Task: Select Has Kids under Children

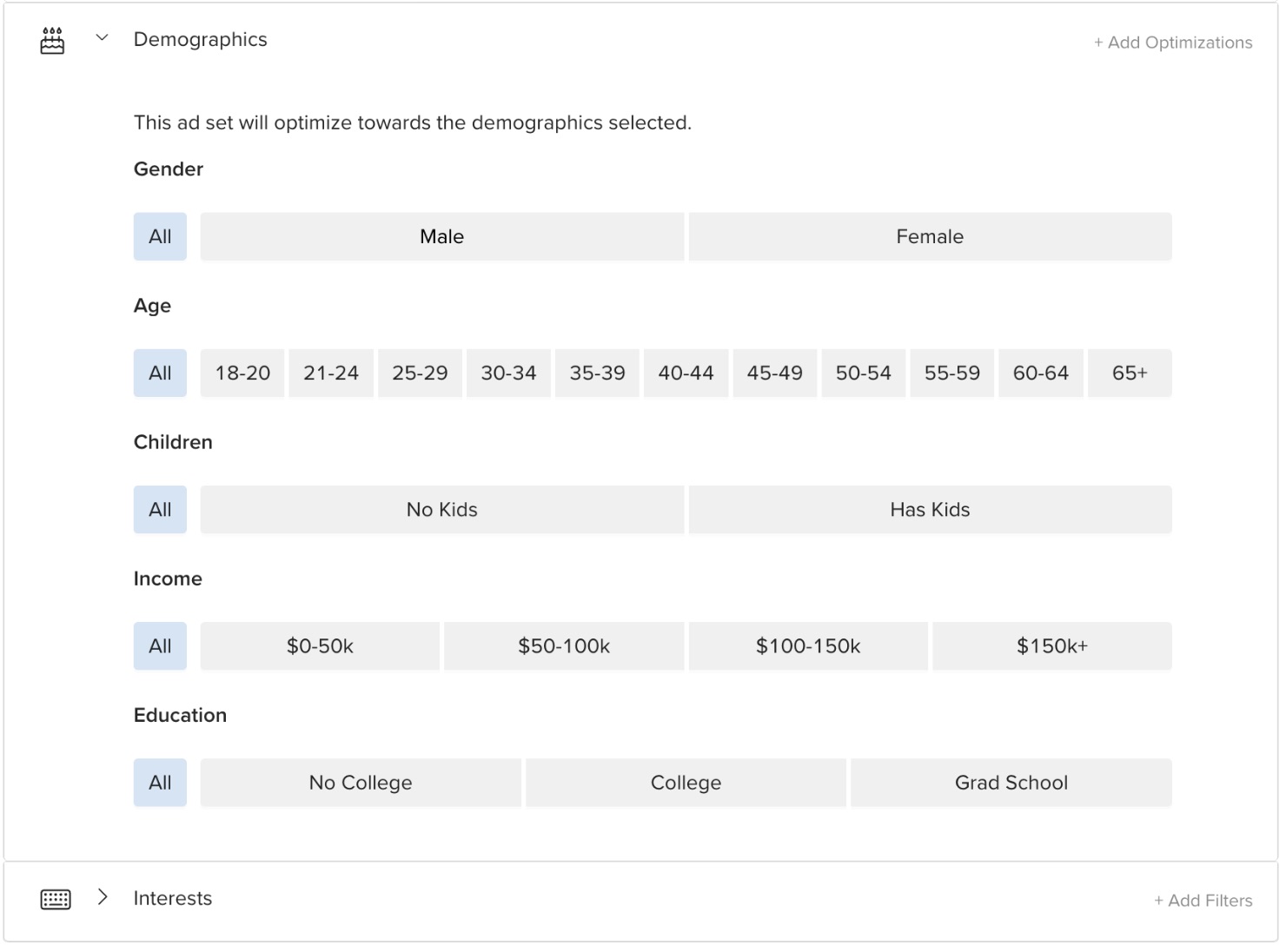Action: 930,509
